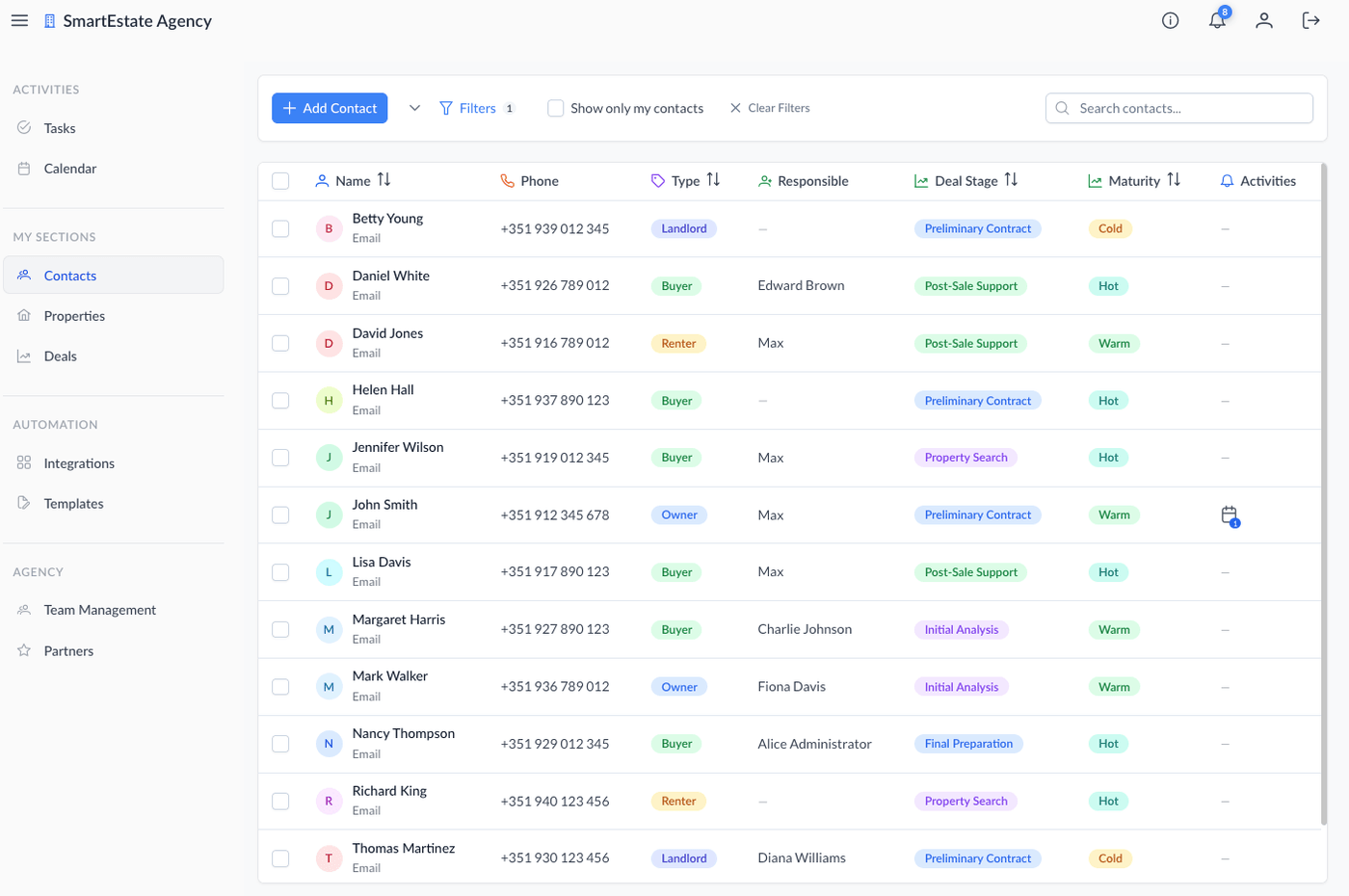Open the user profile icon
This screenshot has width=1349, height=896.
coord(1264,20)
